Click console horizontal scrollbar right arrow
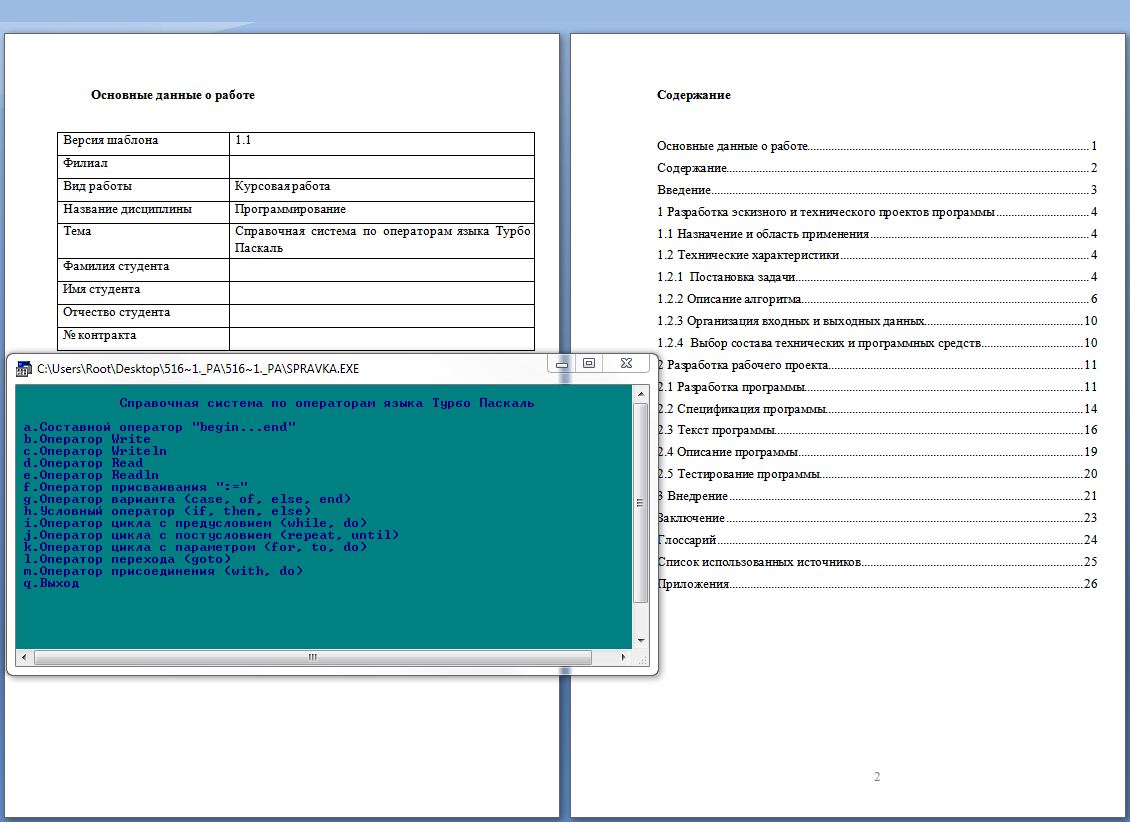This screenshot has height=822, width=1130. point(624,657)
